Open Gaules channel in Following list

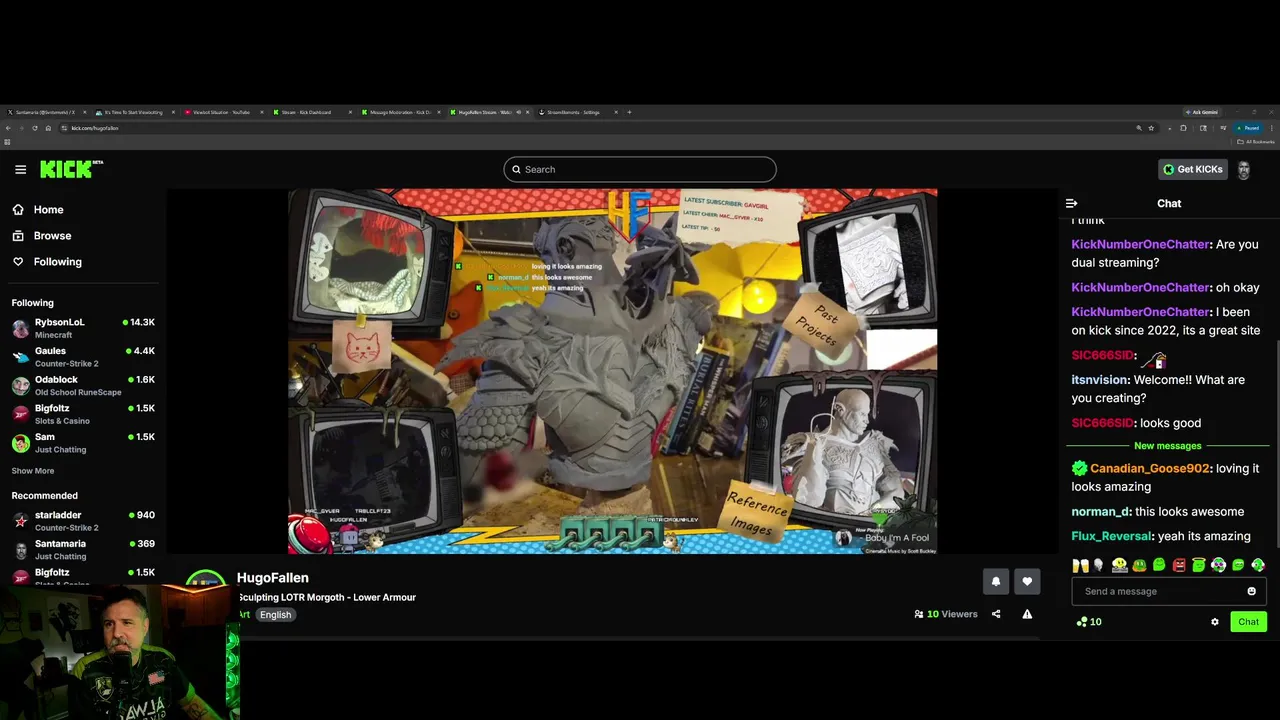(83, 357)
